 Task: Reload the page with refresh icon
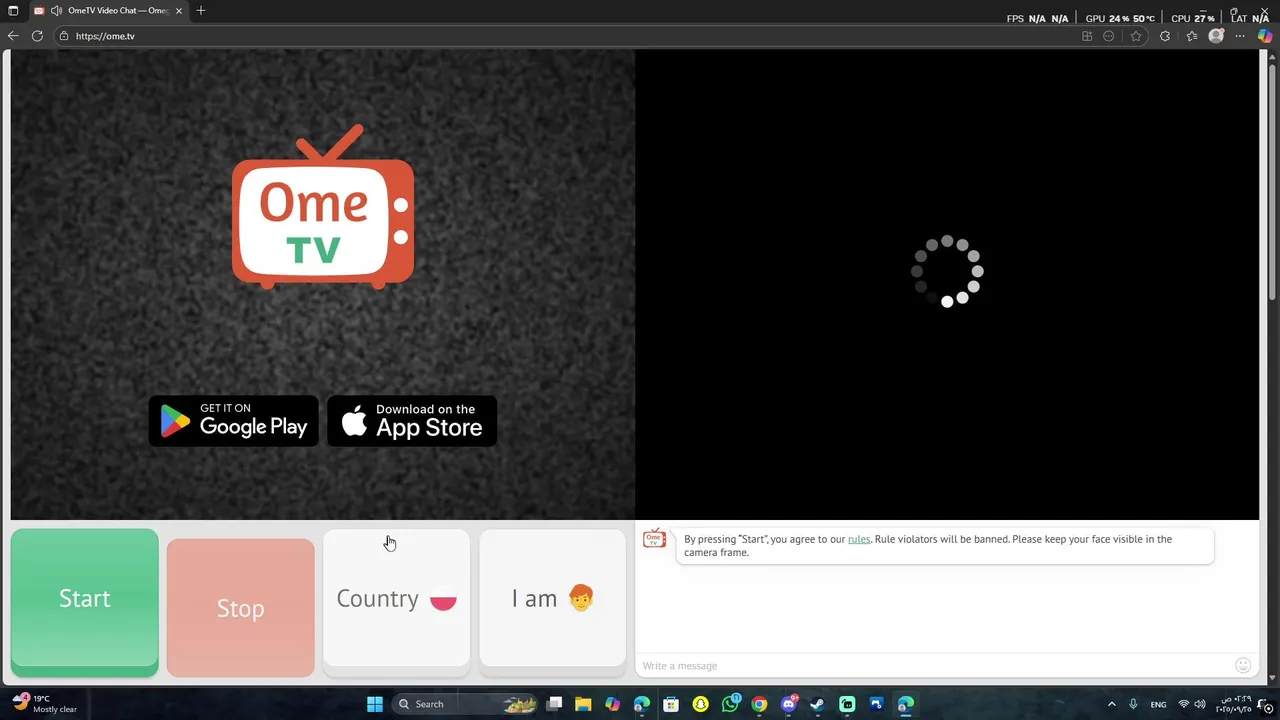[x=37, y=36]
